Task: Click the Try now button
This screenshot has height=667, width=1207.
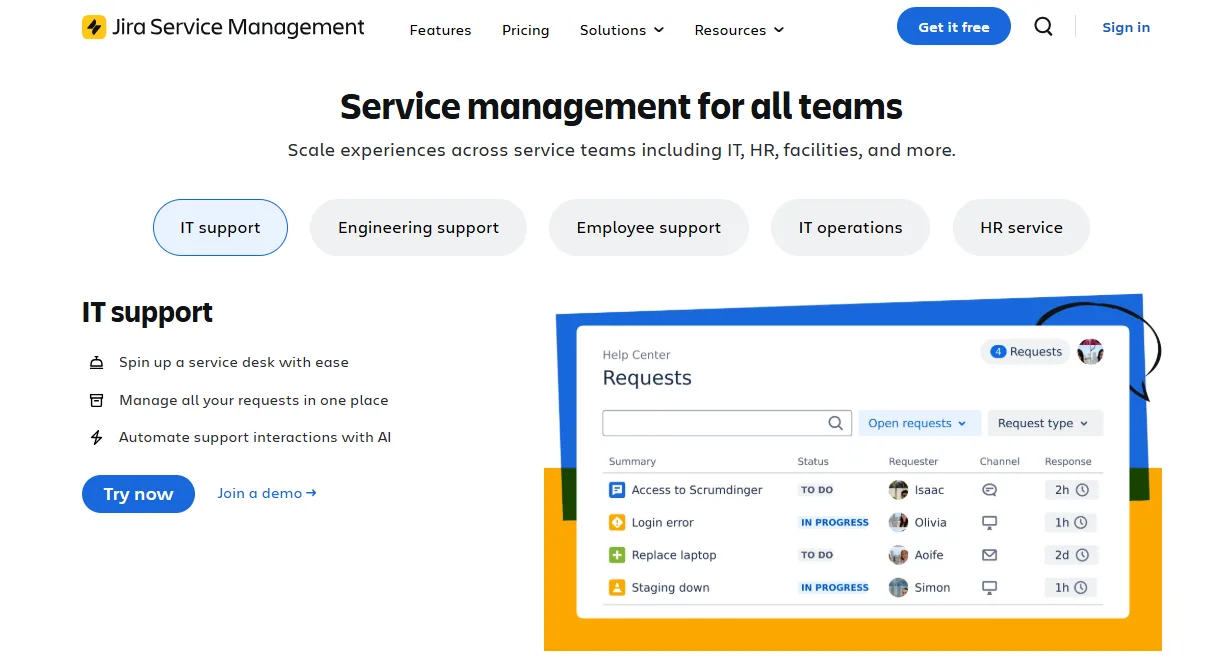Action: [x=138, y=494]
